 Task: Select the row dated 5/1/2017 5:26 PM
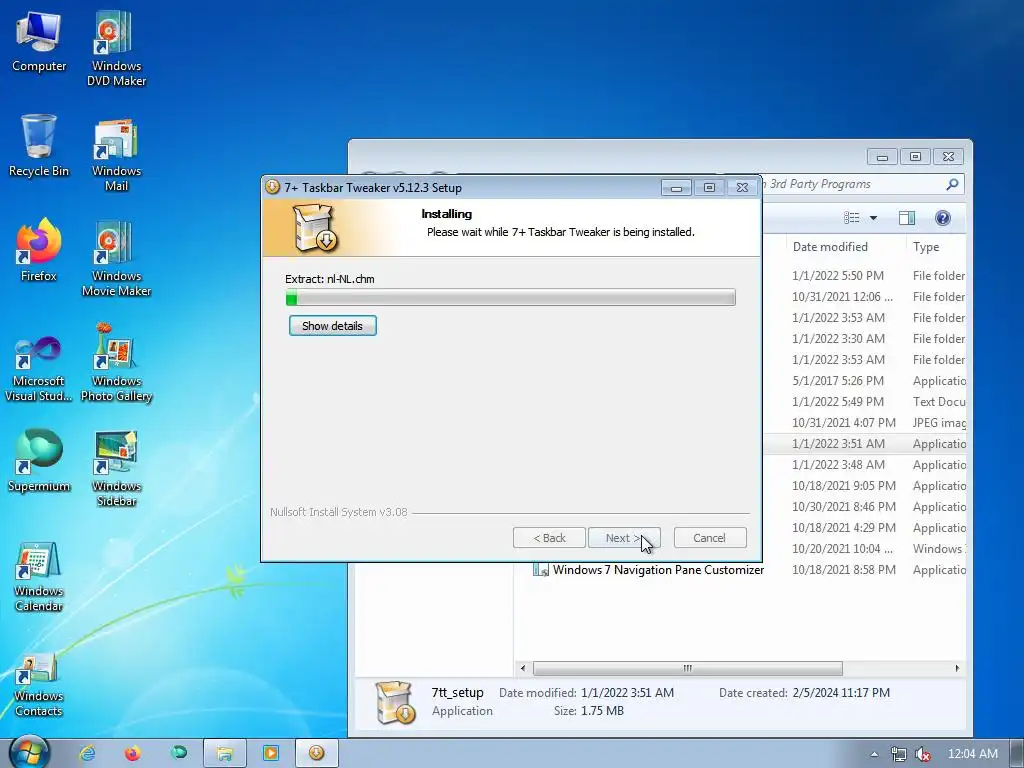pos(864,381)
